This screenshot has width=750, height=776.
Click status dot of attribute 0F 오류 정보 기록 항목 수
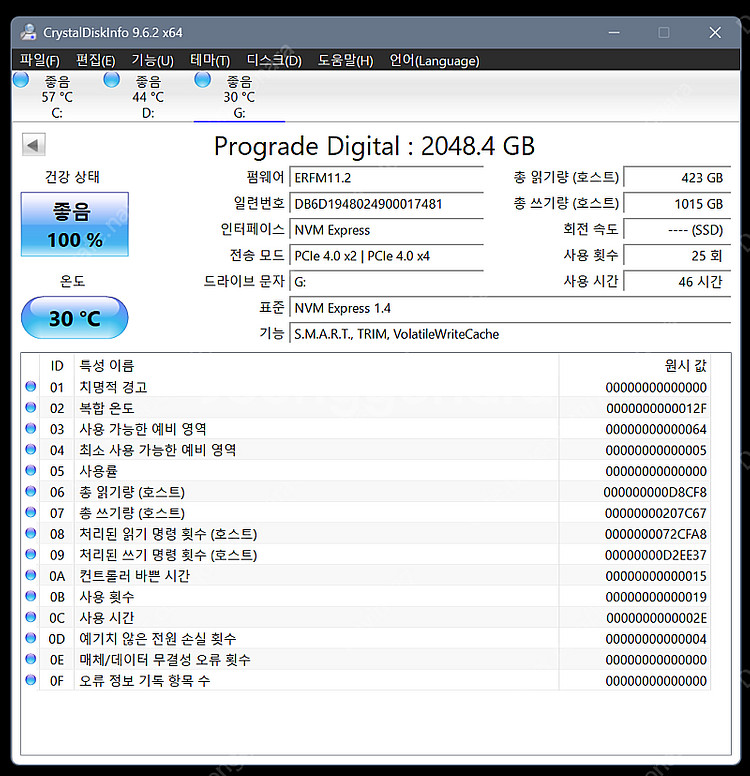(31, 680)
